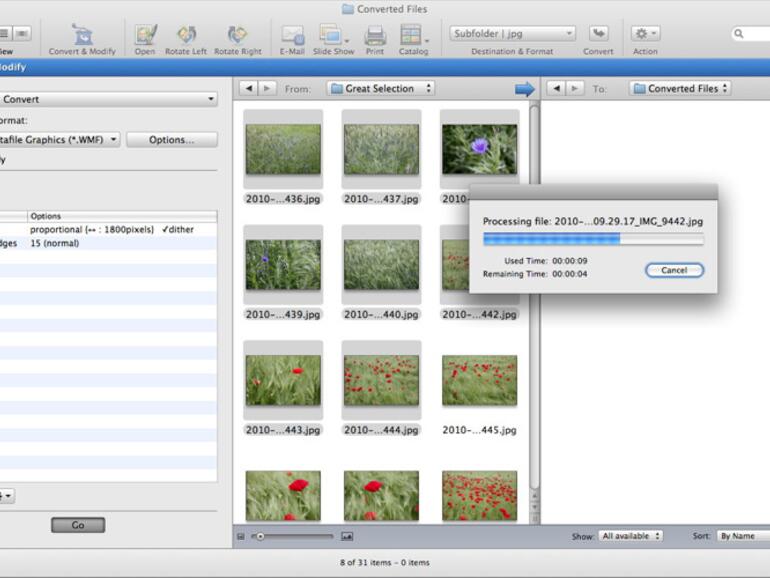The image size is (770, 578).
Task: Click the Convert icon in the toolbar
Action: [x=598, y=34]
